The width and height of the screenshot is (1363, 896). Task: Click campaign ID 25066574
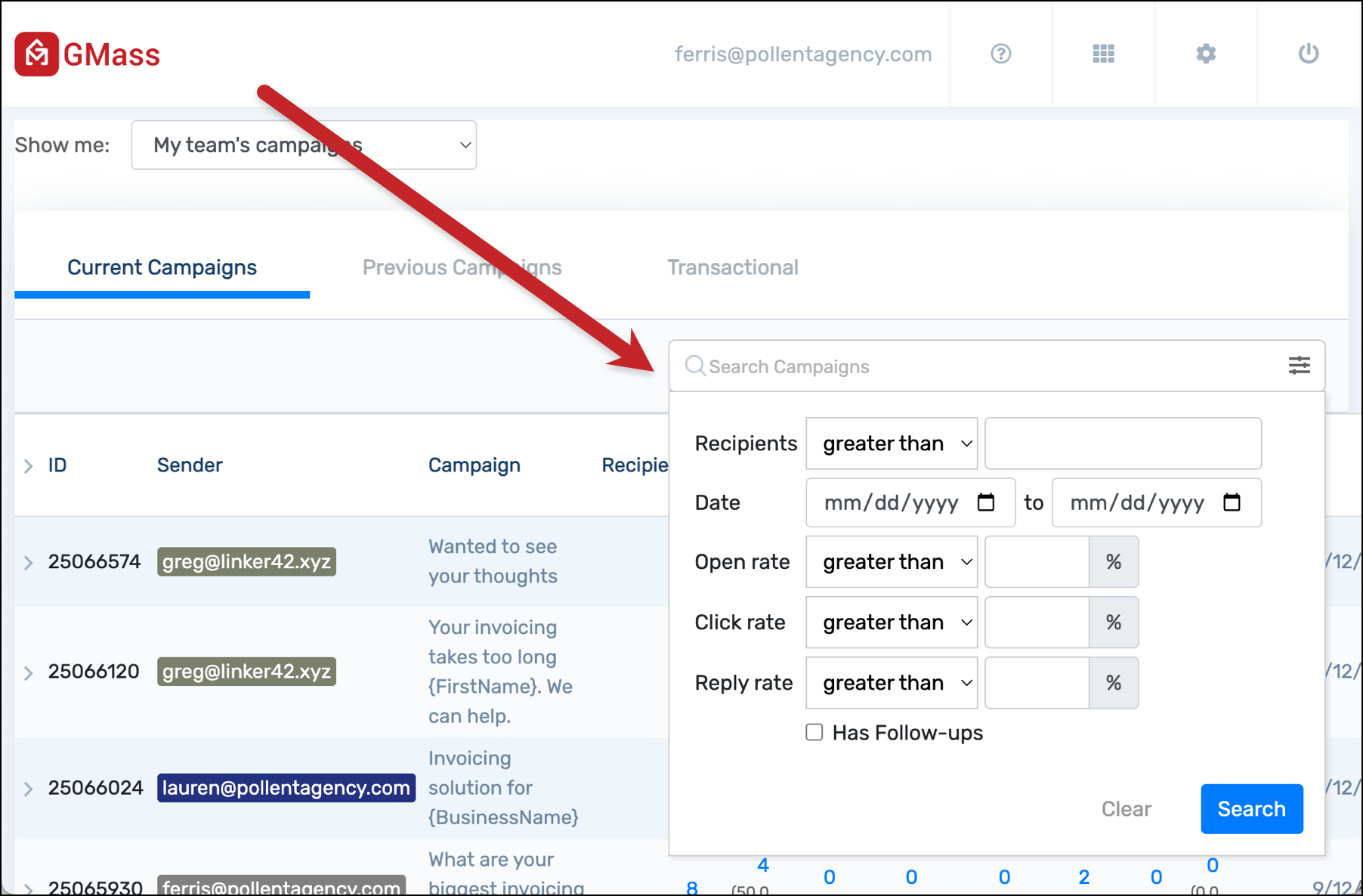pyautogui.click(x=94, y=561)
